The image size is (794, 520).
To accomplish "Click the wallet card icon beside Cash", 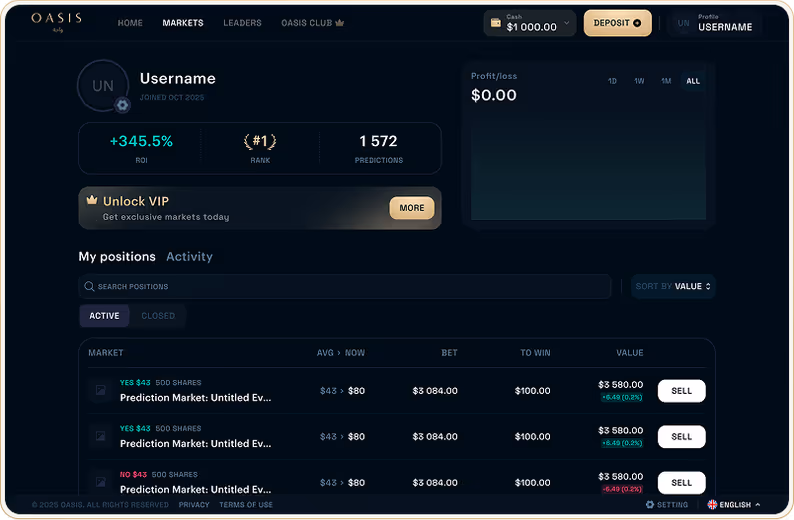I will click(x=495, y=23).
